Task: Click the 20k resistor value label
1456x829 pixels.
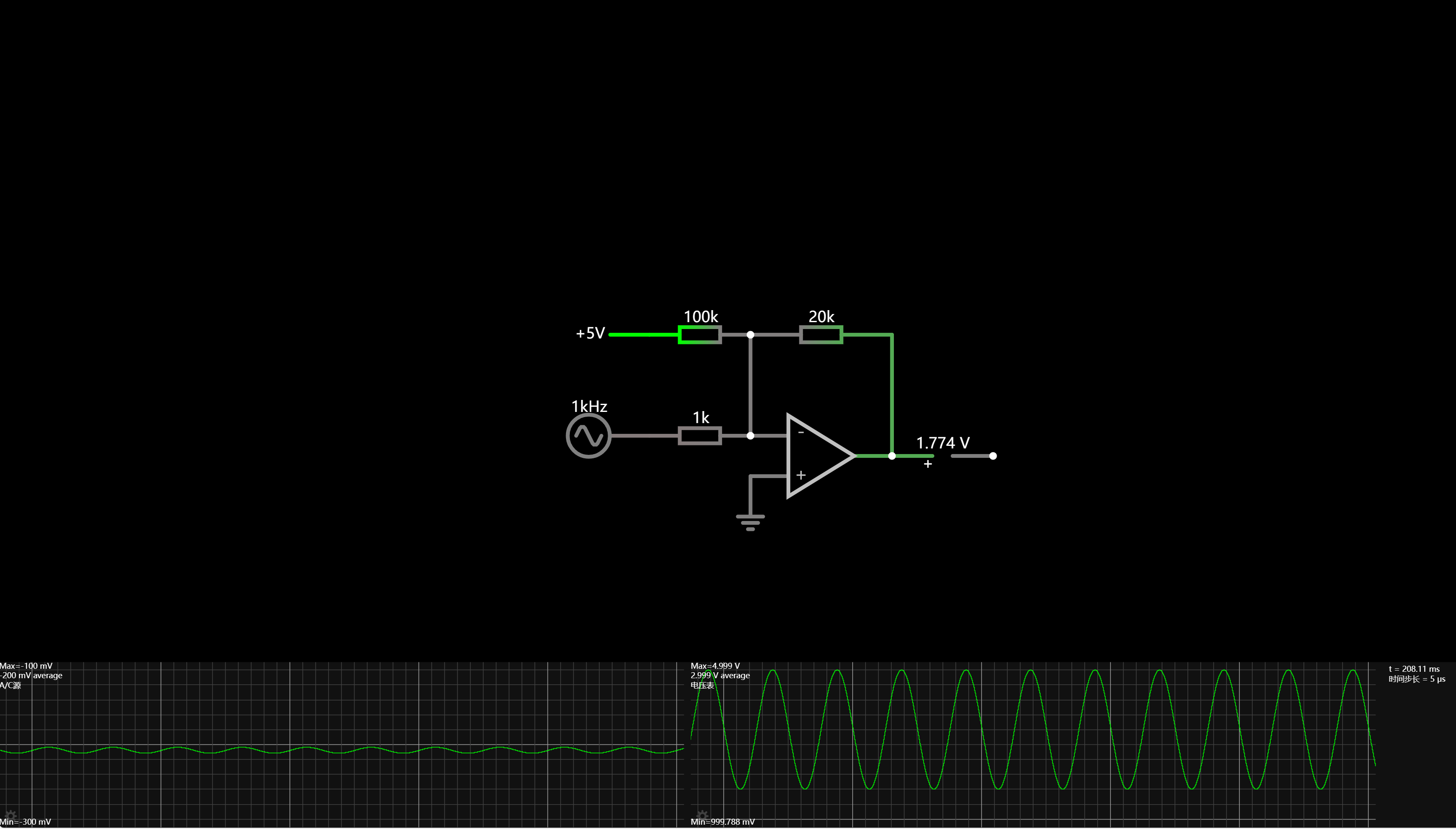Action: pyautogui.click(x=821, y=317)
